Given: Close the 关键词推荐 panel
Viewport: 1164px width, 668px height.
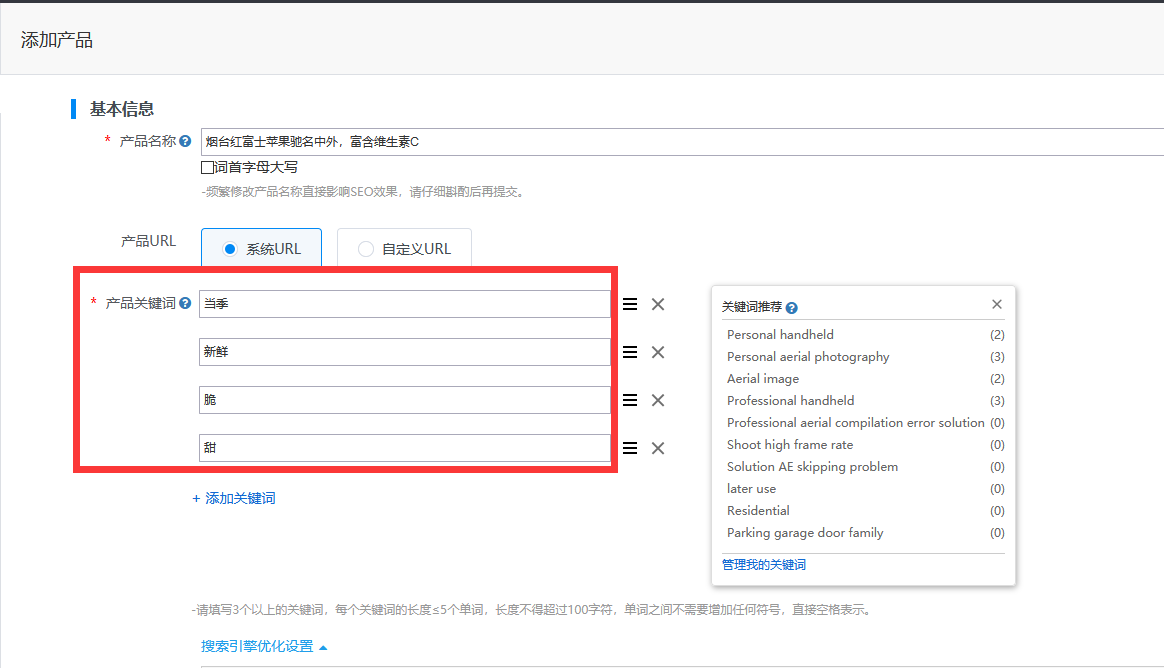Looking at the screenshot, I should coord(997,304).
